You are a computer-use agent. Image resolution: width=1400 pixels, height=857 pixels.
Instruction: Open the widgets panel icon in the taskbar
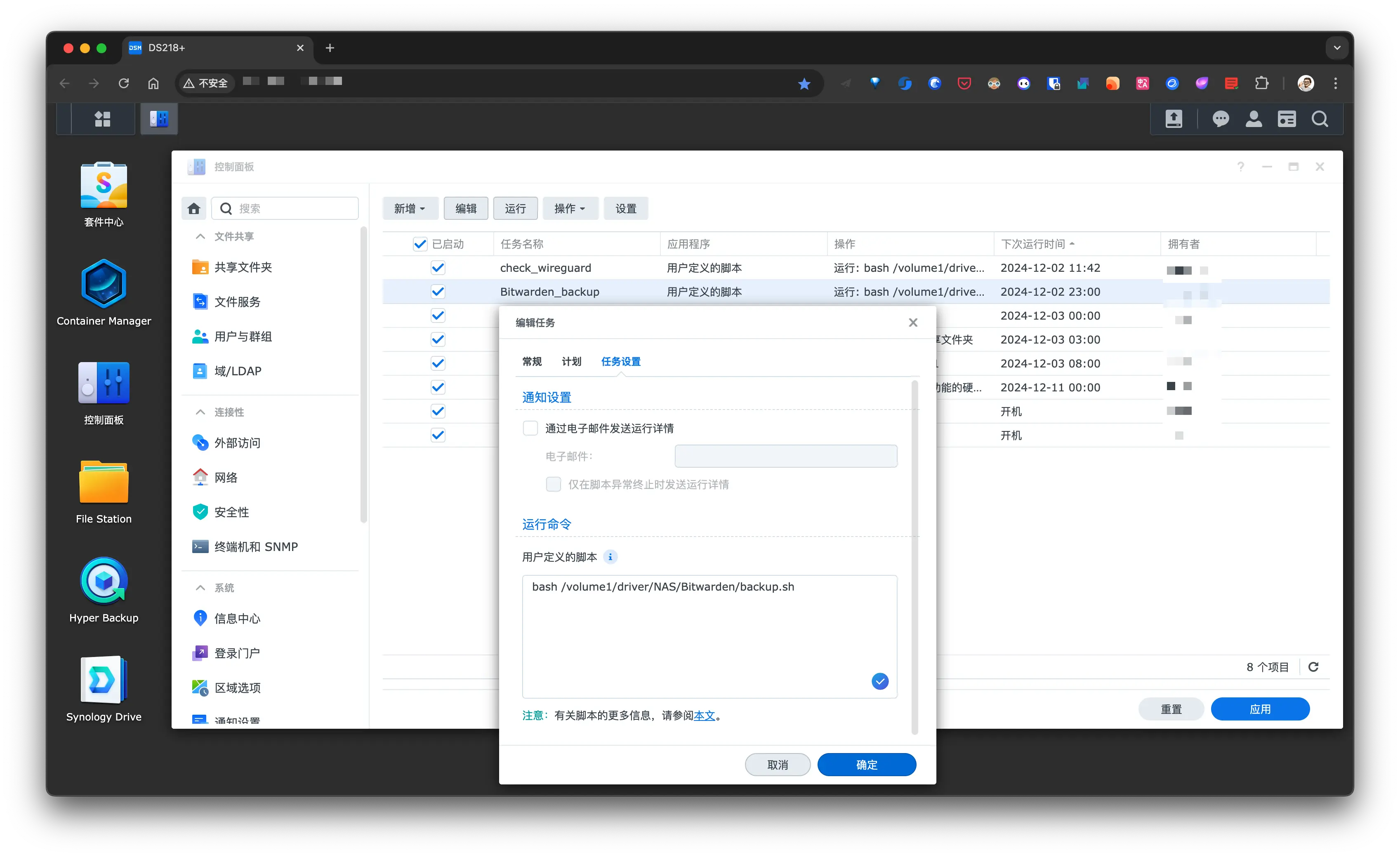point(1287,119)
